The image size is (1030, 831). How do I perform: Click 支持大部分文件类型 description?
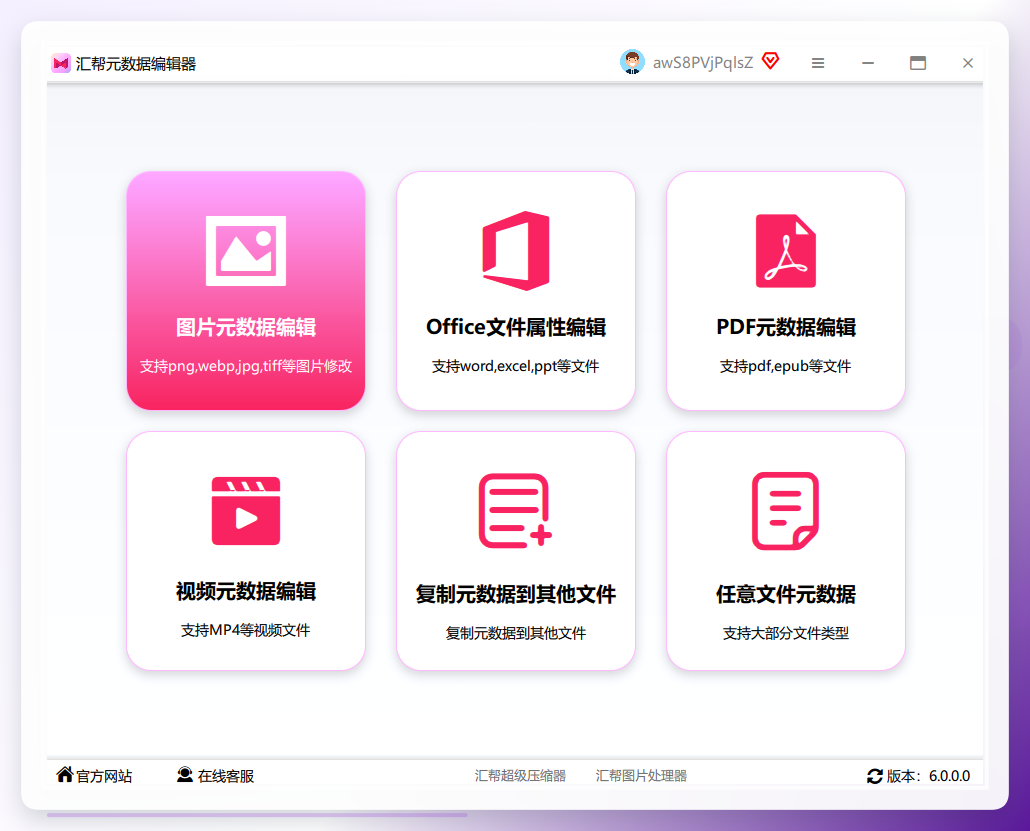tap(786, 633)
